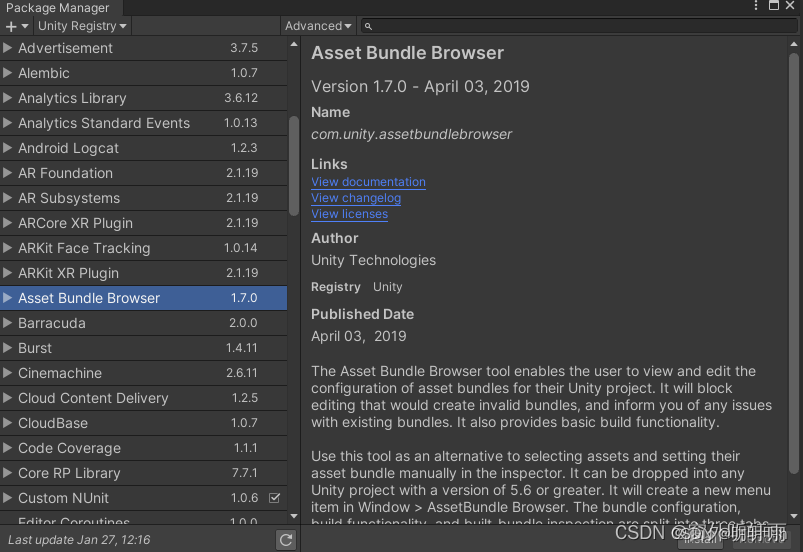Expand the Analytics Library package entry
The width and height of the screenshot is (803, 552).
[x=7, y=98]
